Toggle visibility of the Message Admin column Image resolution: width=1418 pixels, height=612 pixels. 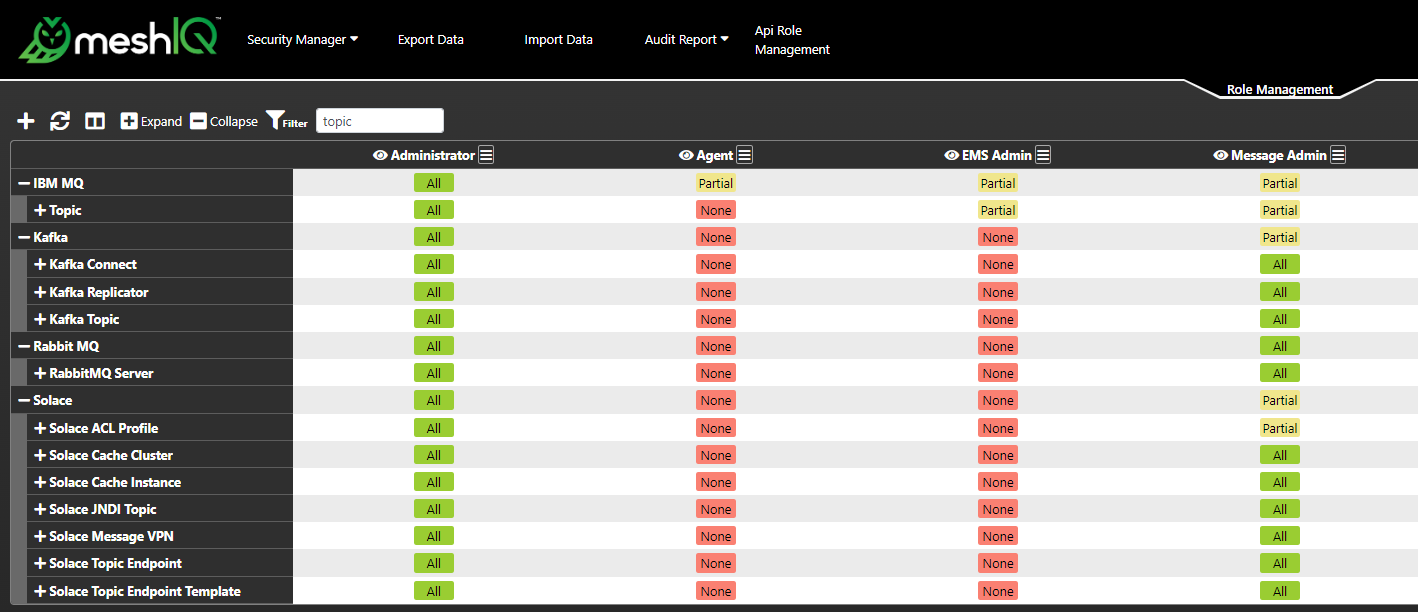point(1221,155)
